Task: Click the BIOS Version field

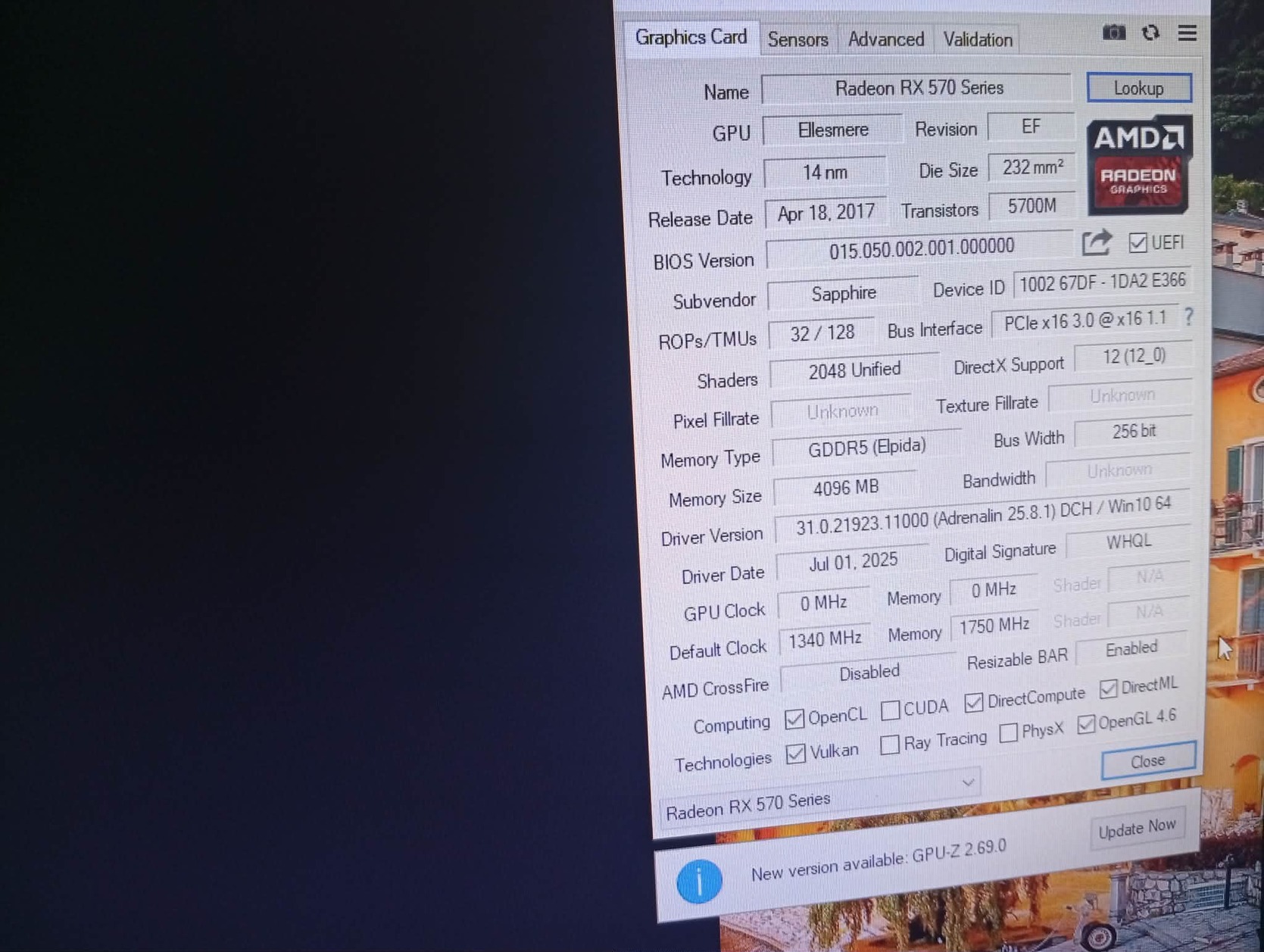Action: (920, 248)
